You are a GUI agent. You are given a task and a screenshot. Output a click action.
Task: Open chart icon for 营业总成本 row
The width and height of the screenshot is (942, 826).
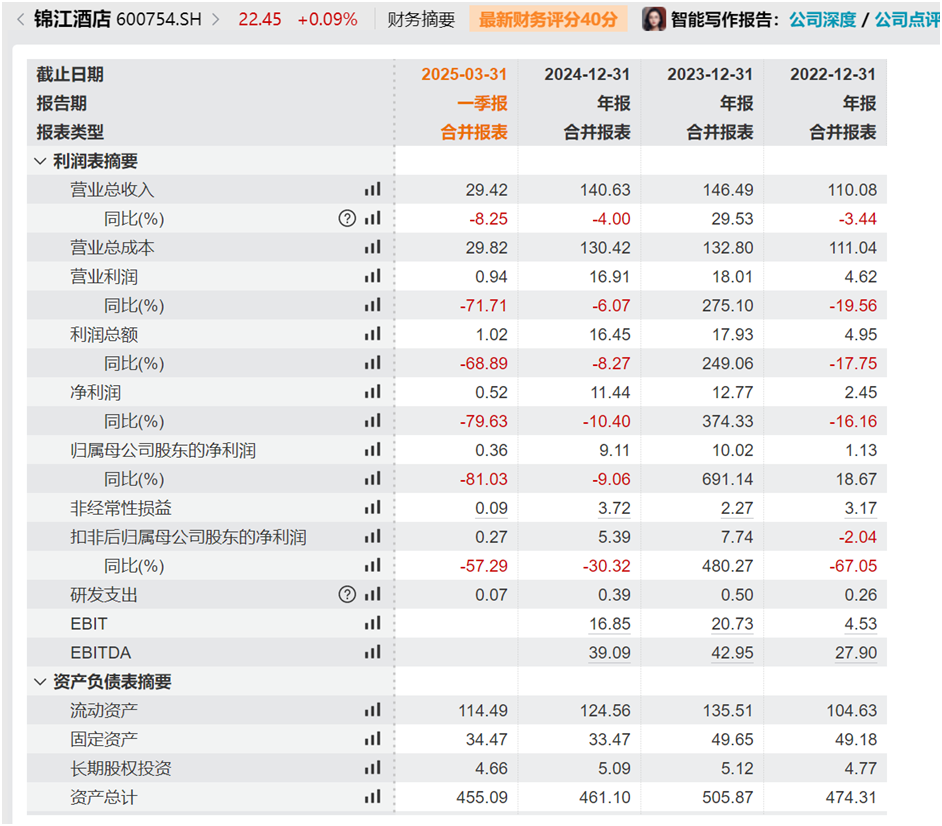[x=372, y=247]
